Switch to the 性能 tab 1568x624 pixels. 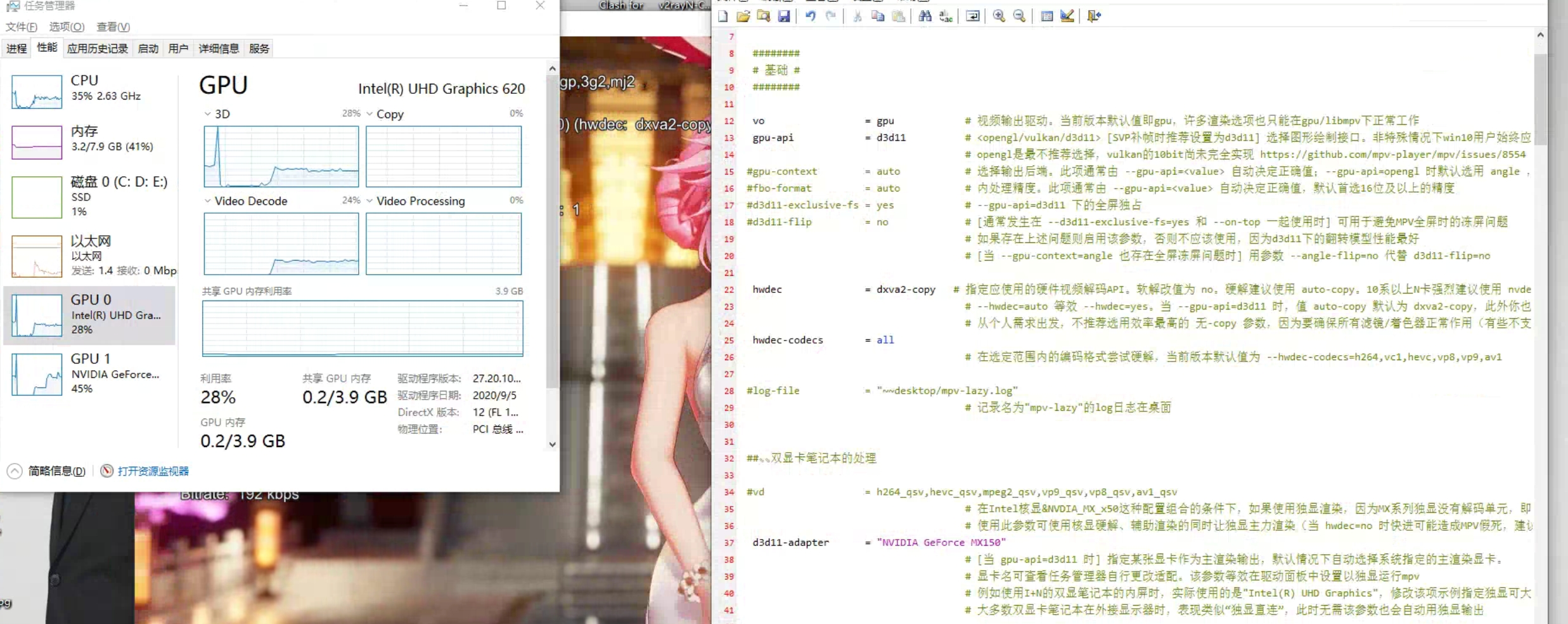tap(47, 48)
